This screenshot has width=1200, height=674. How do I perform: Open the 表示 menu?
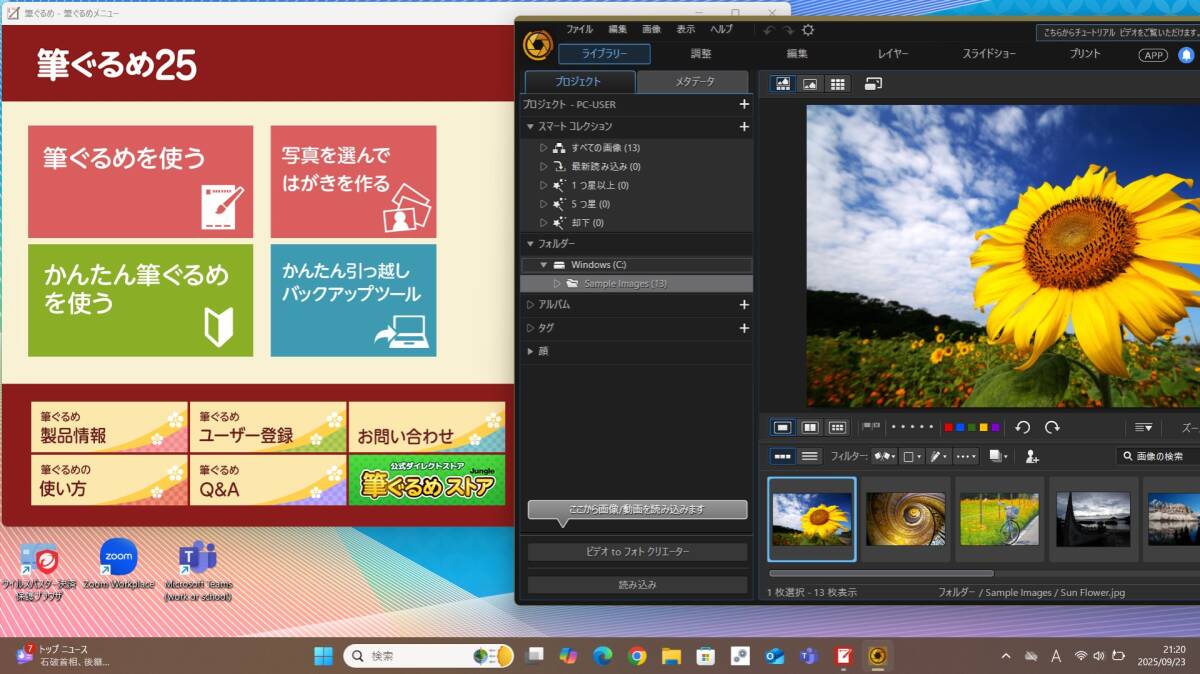coord(685,30)
